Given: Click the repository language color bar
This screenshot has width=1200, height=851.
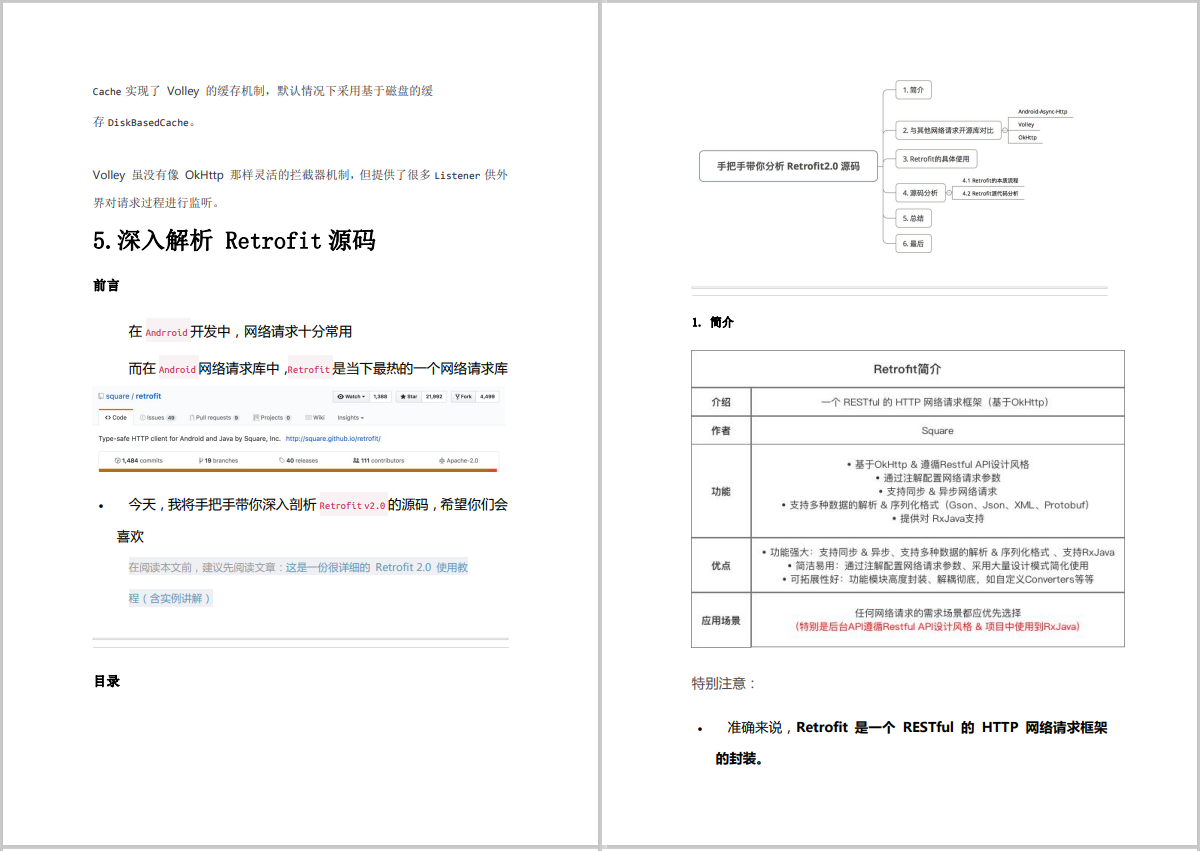Looking at the screenshot, I should click(x=298, y=470).
